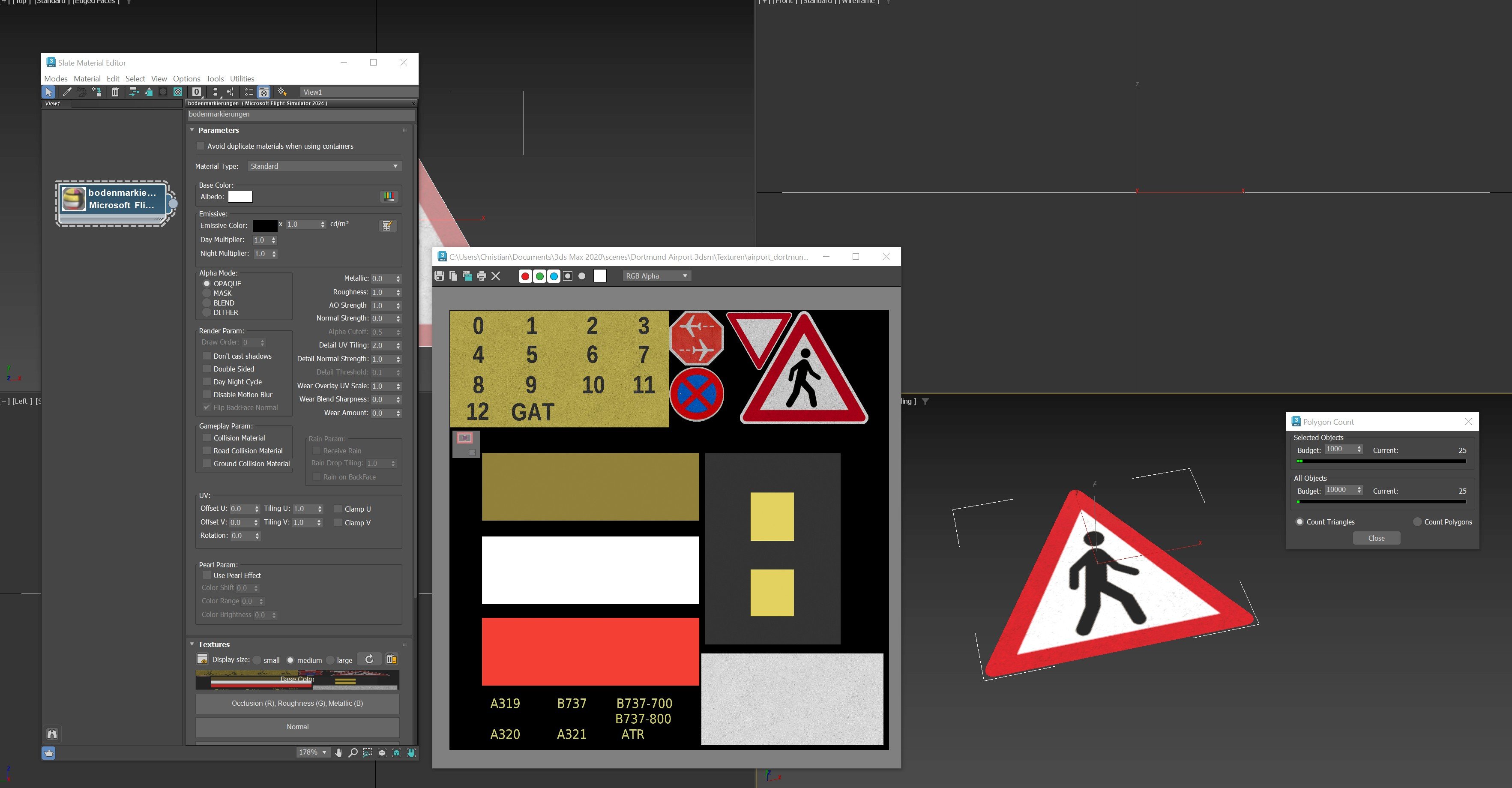Click the binoculars search icon in Slate editor

coord(52,734)
